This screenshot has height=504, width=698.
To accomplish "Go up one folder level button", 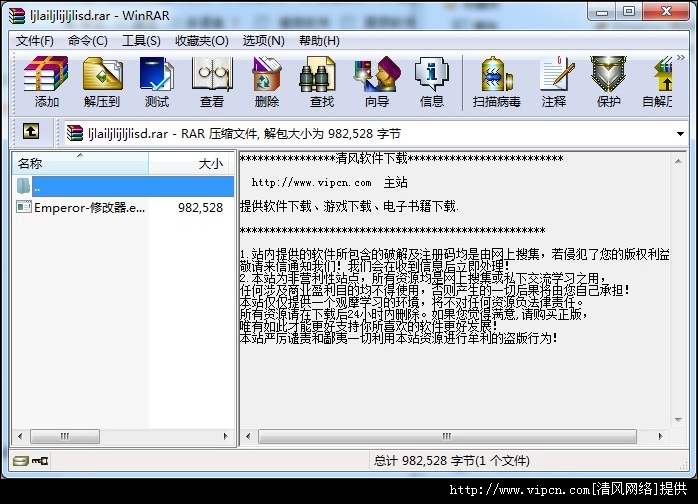I will click(31, 131).
